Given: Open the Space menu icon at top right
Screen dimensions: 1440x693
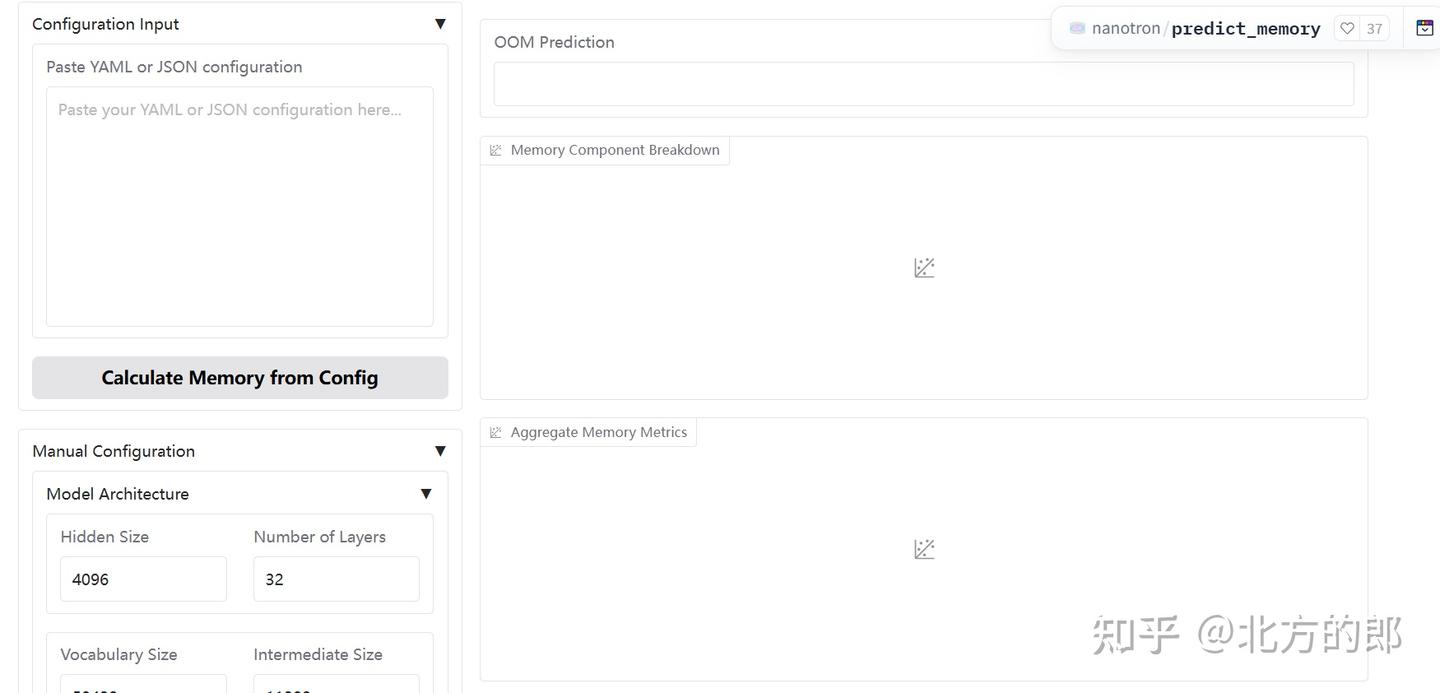Looking at the screenshot, I should point(1425,28).
